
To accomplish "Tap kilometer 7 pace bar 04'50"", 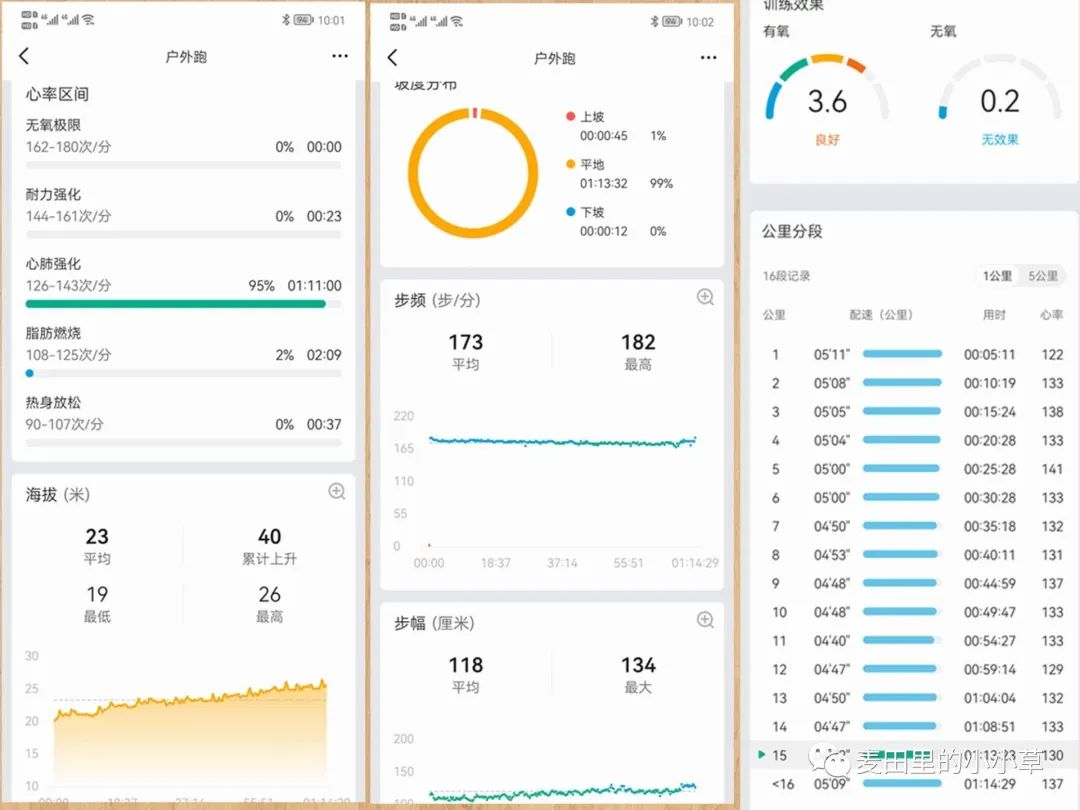I will tap(901, 526).
